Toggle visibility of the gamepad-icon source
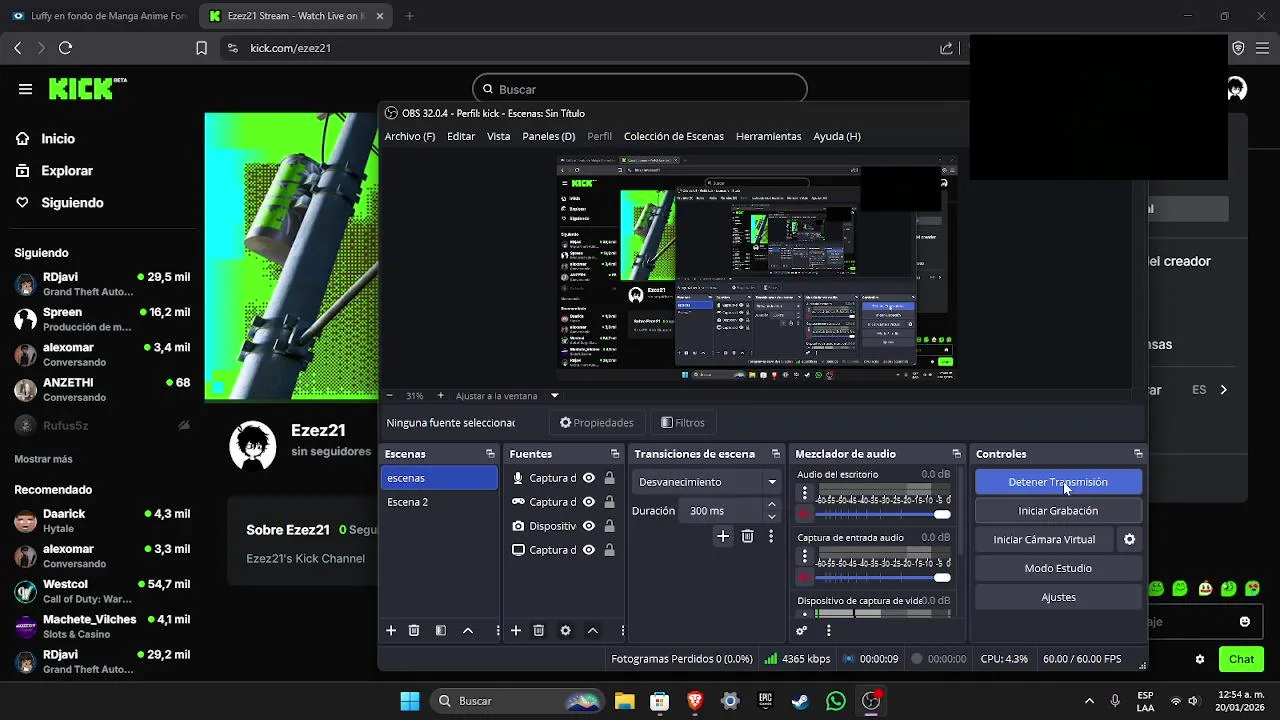The height and width of the screenshot is (720, 1280). 589,502
